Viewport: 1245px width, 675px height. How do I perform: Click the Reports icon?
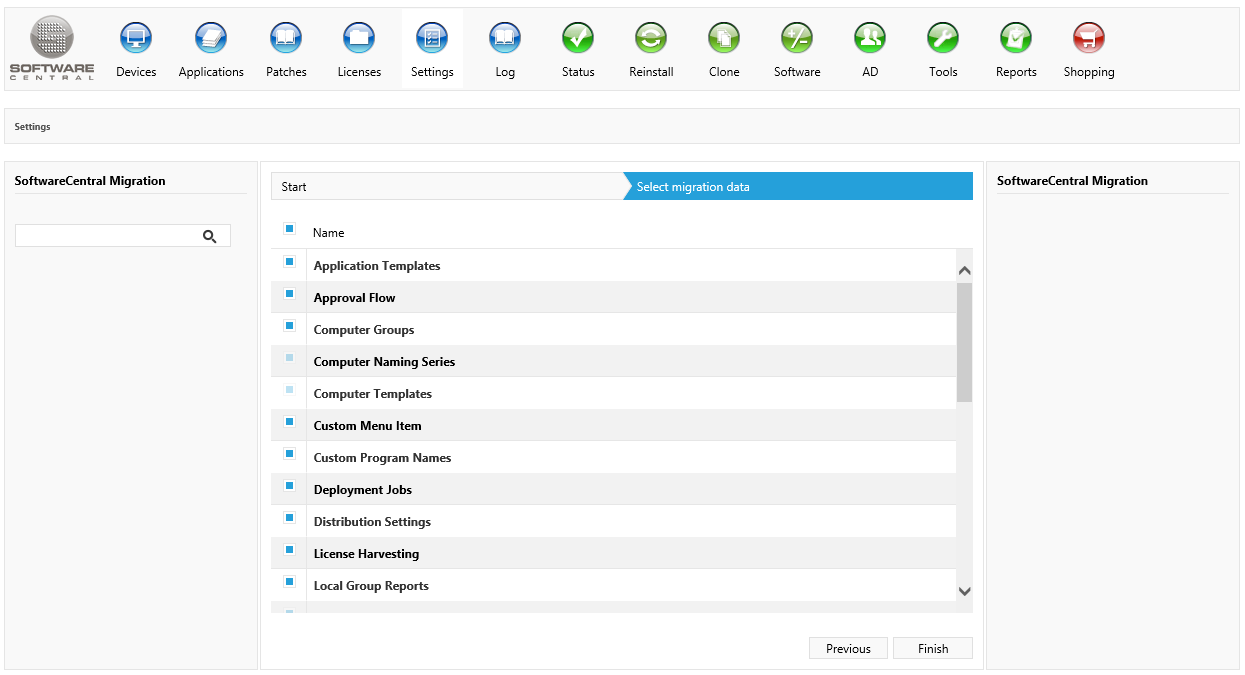click(x=1016, y=40)
